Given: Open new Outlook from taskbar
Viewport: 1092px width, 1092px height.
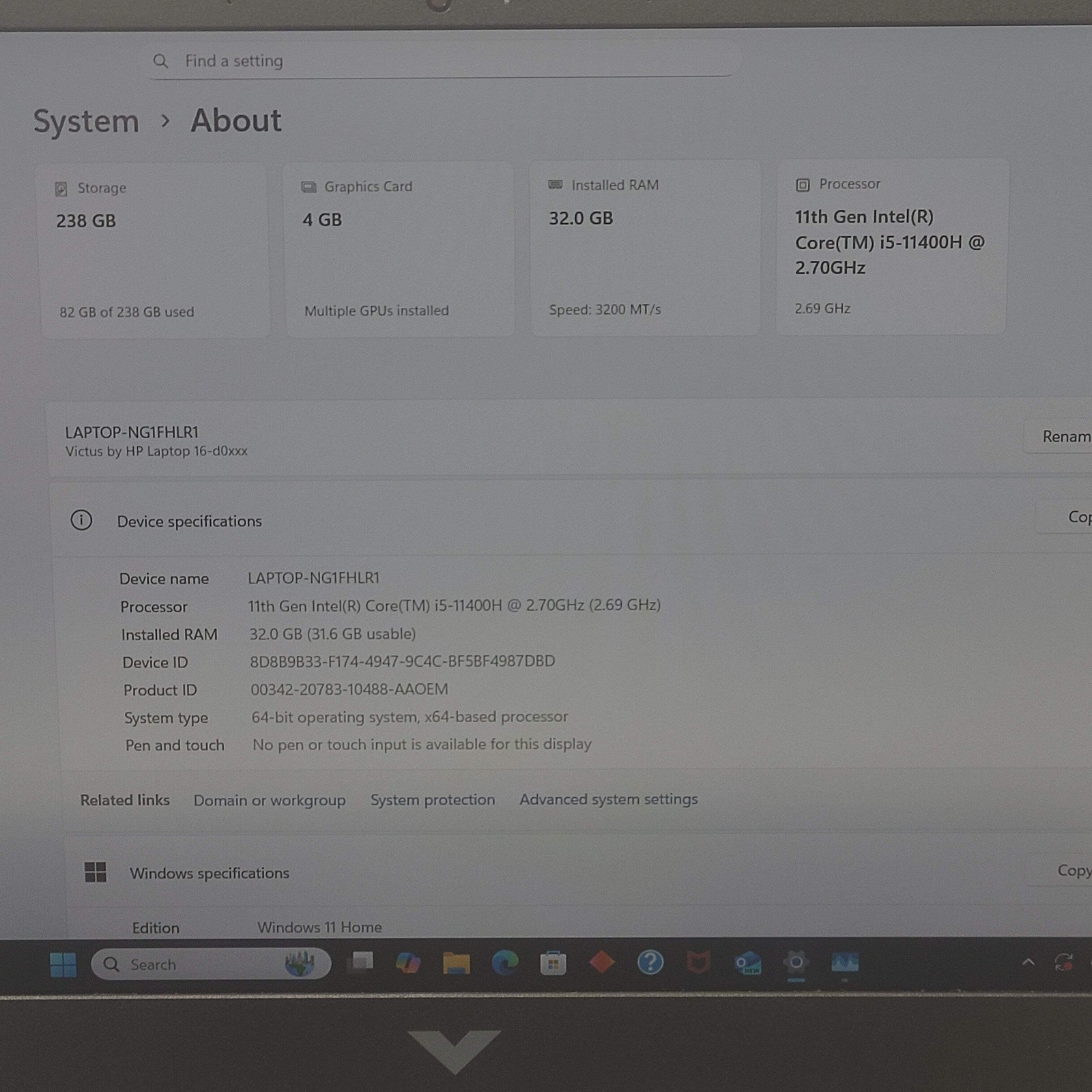Looking at the screenshot, I should point(747,963).
